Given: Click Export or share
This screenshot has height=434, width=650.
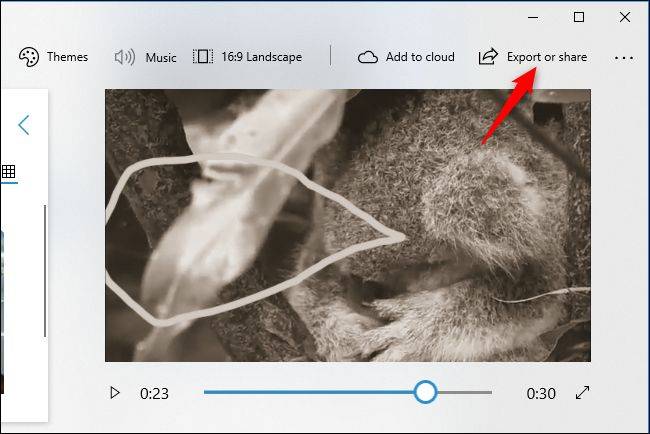Looking at the screenshot, I should click(x=533, y=57).
